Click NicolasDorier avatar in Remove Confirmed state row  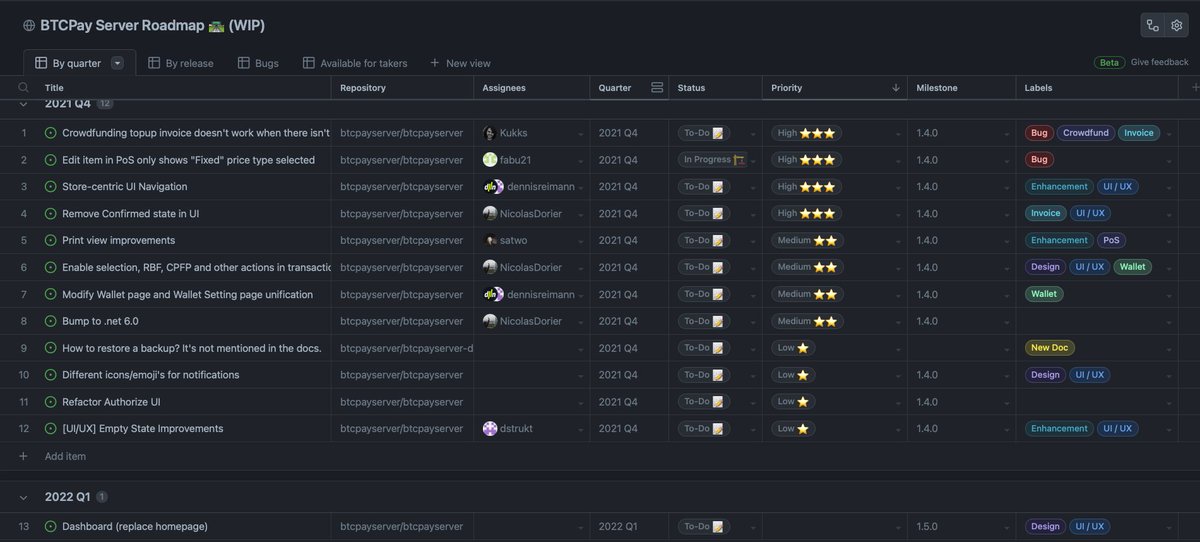point(490,214)
